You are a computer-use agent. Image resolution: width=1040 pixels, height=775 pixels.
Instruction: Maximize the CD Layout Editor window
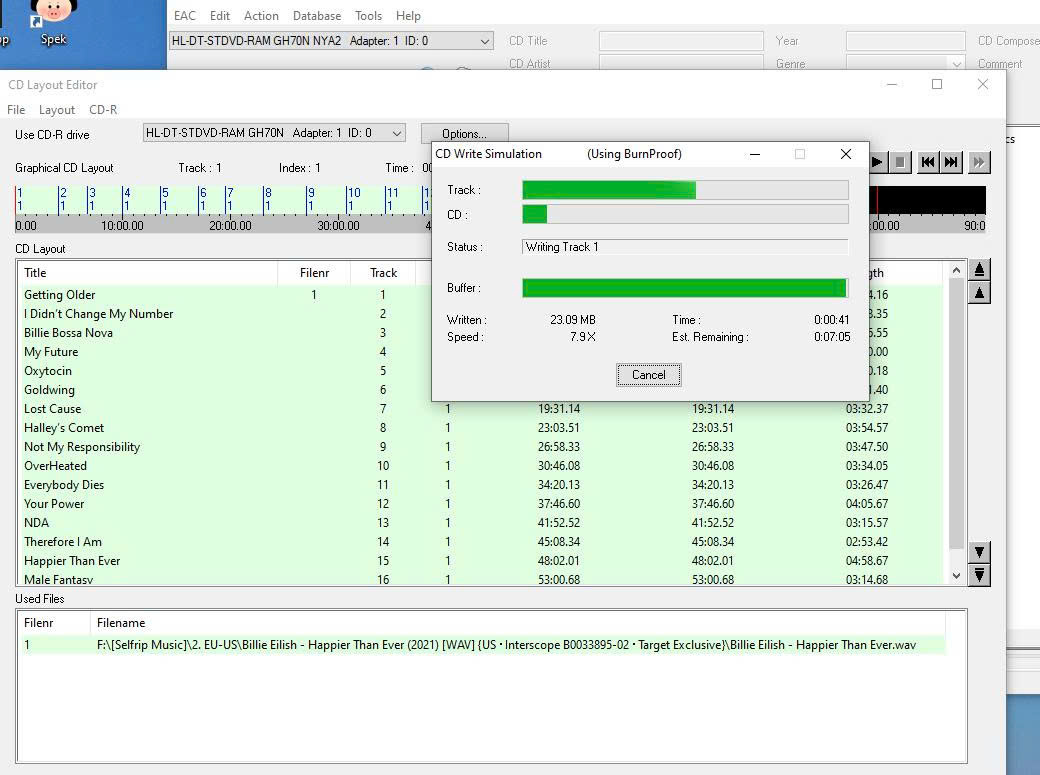tap(937, 84)
